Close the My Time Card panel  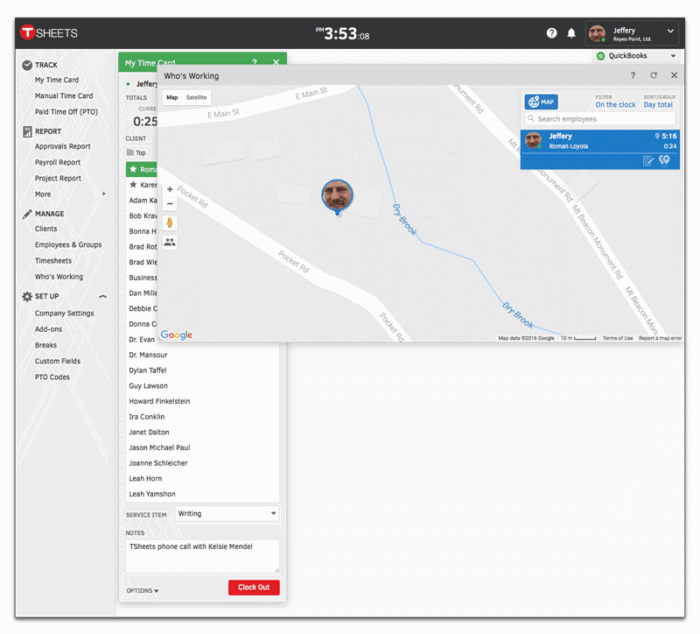276,62
